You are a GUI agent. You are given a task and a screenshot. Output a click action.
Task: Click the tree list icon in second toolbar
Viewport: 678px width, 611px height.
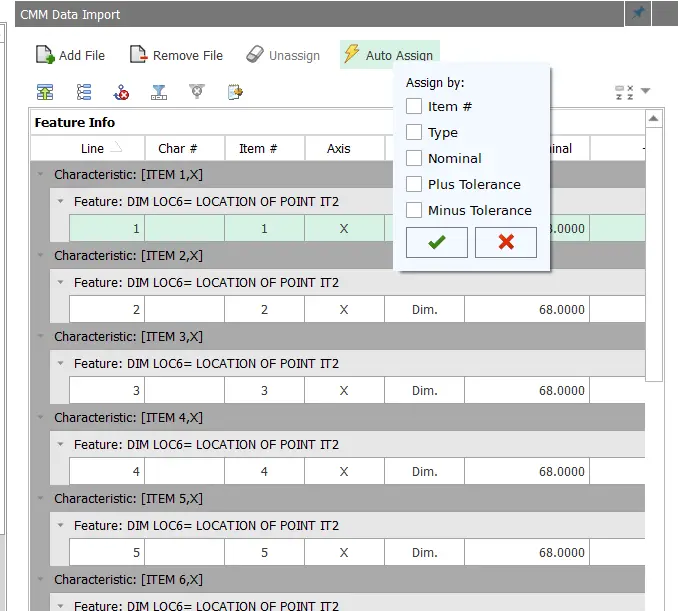click(x=84, y=92)
